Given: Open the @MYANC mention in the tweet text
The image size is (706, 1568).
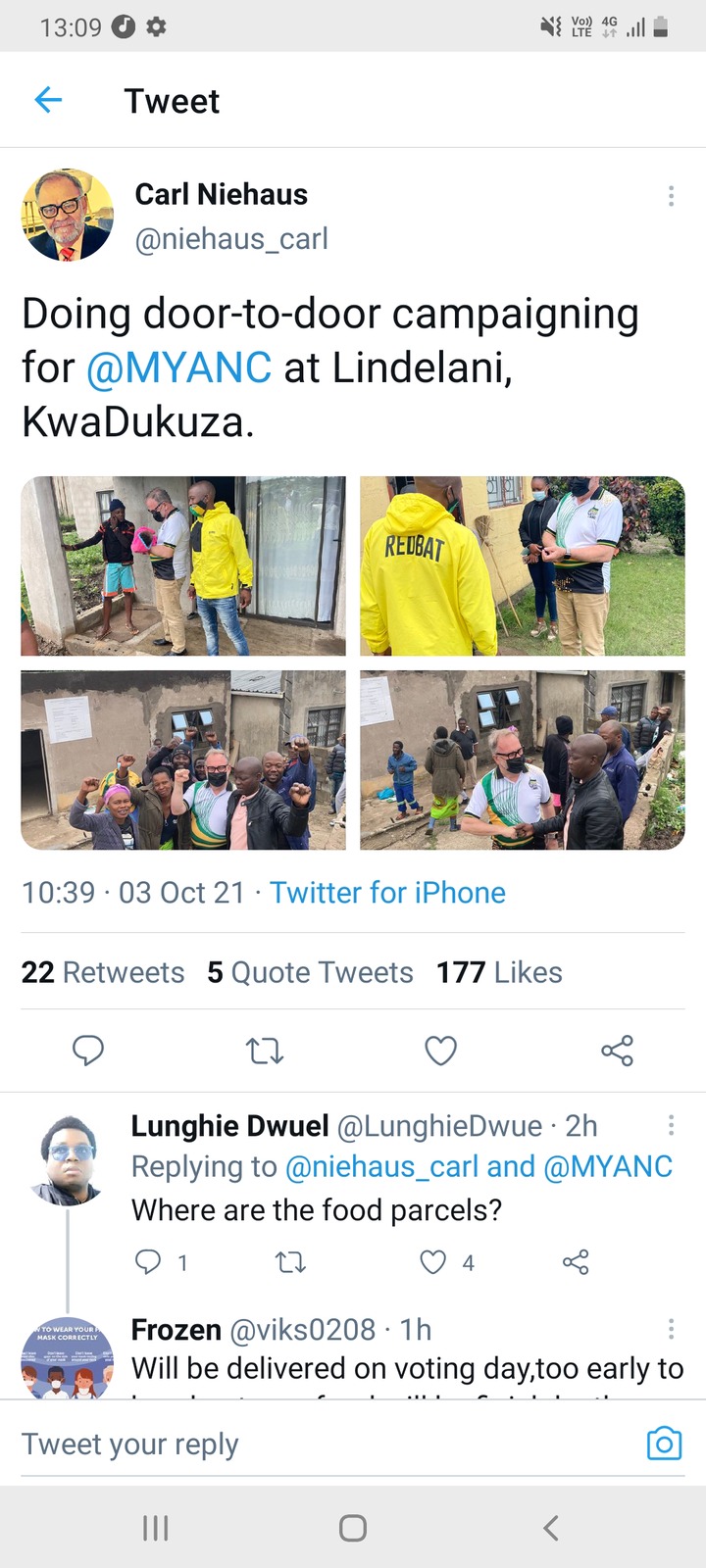Looking at the screenshot, I should click(178, 367).
